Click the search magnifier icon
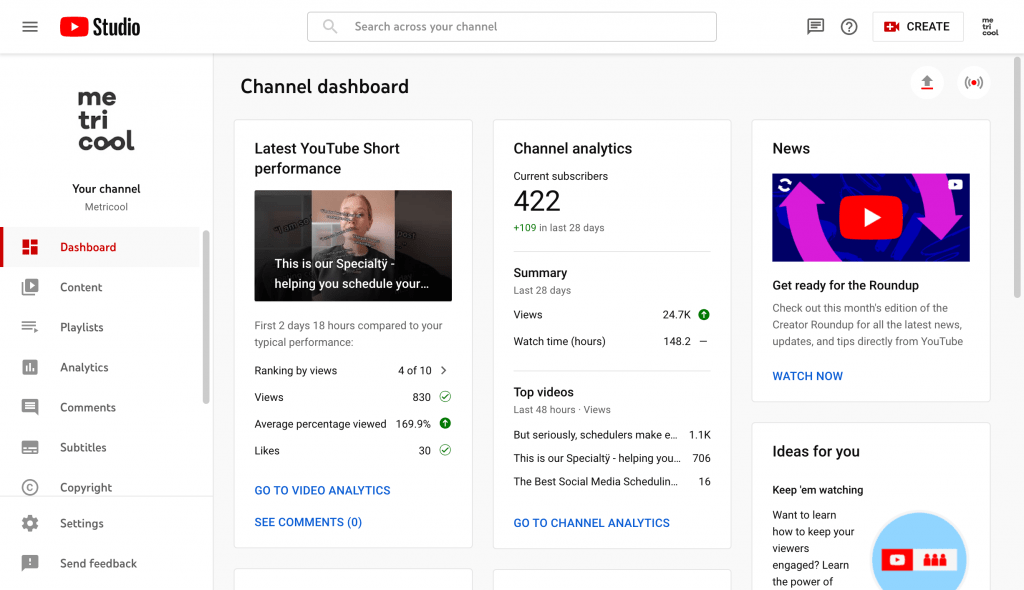The height and width of the screenshot is (590, 1024). pos(330,27)
